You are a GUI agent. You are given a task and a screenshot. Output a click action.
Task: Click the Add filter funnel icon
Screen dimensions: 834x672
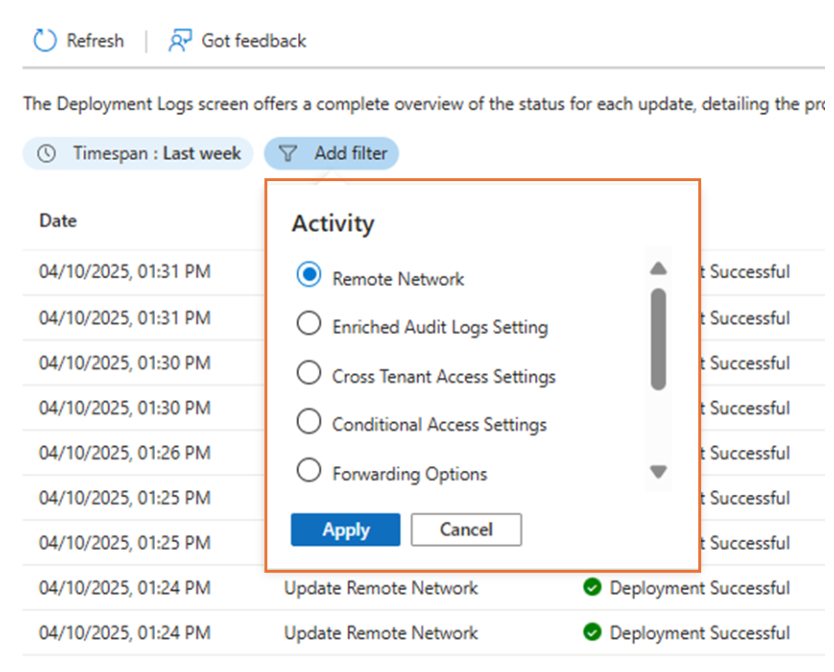(288, 153)
